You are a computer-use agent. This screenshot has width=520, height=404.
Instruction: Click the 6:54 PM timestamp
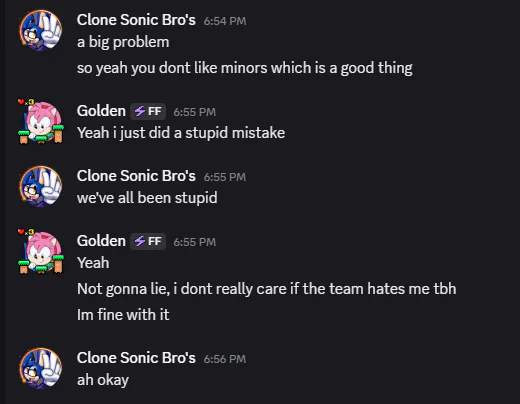tap(225, 21)
